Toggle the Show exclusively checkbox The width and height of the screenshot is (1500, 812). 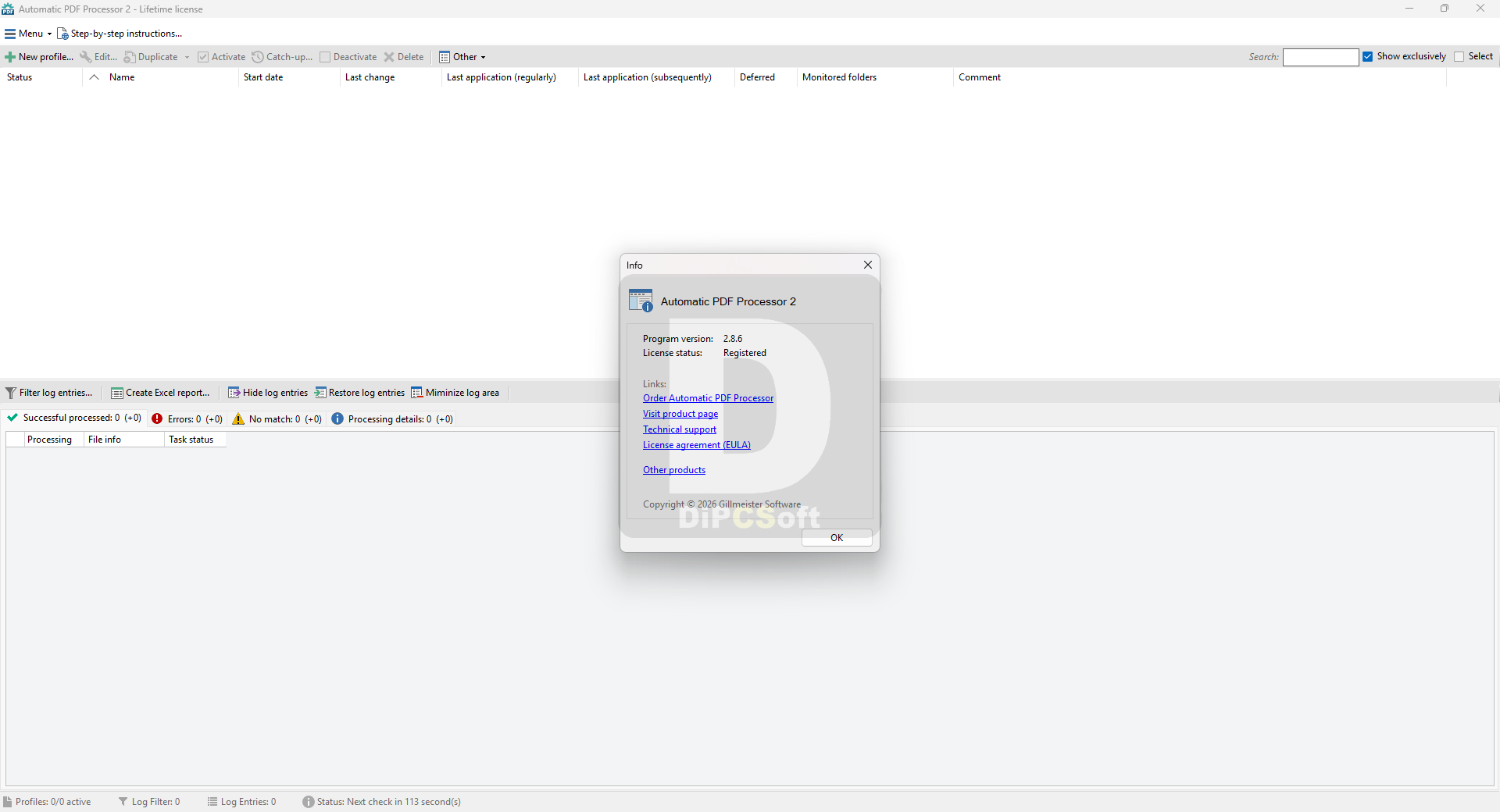coord(1368,56)
